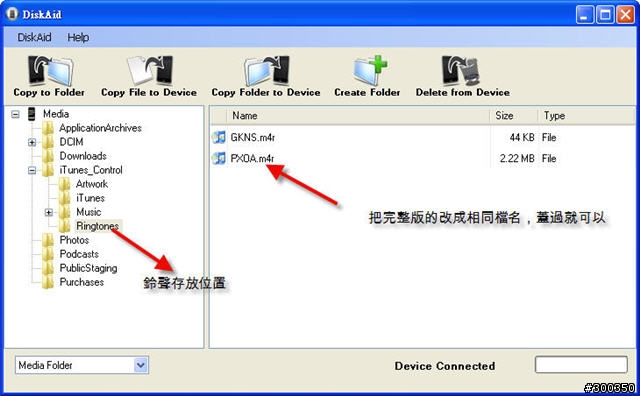Image resolution: width=640 pixels, height=396 pixels.
Task: Sort by the Size column header
Action: 513,116
